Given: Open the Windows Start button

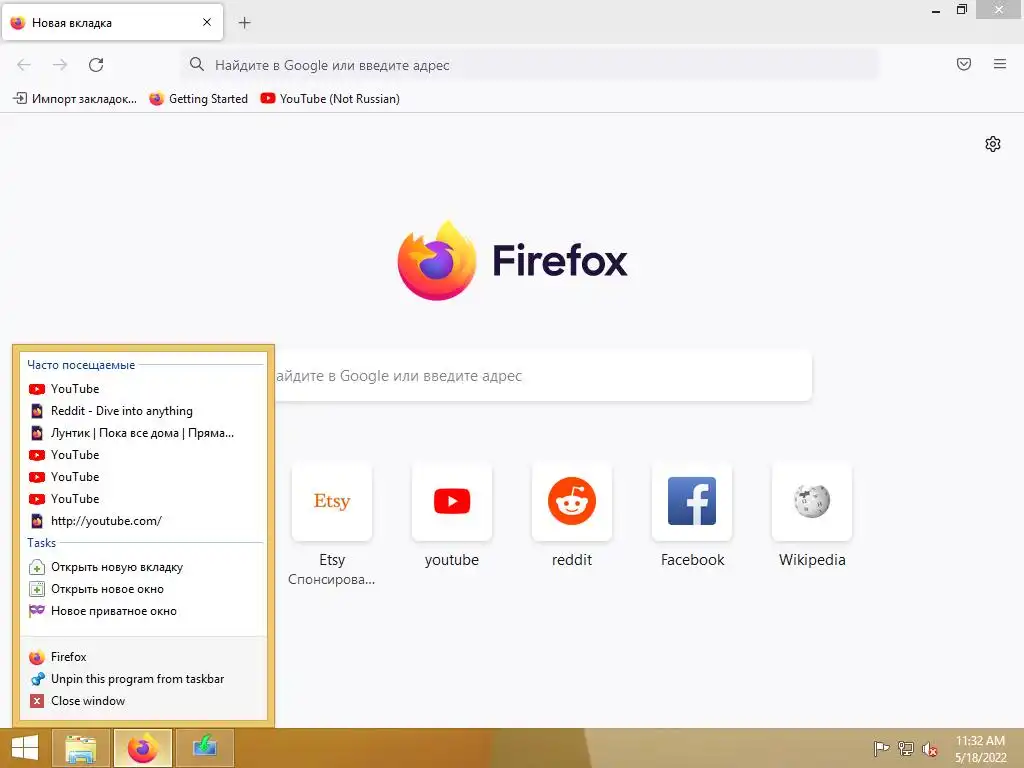Looking at the screenshot, I should [x=25, y=748].
